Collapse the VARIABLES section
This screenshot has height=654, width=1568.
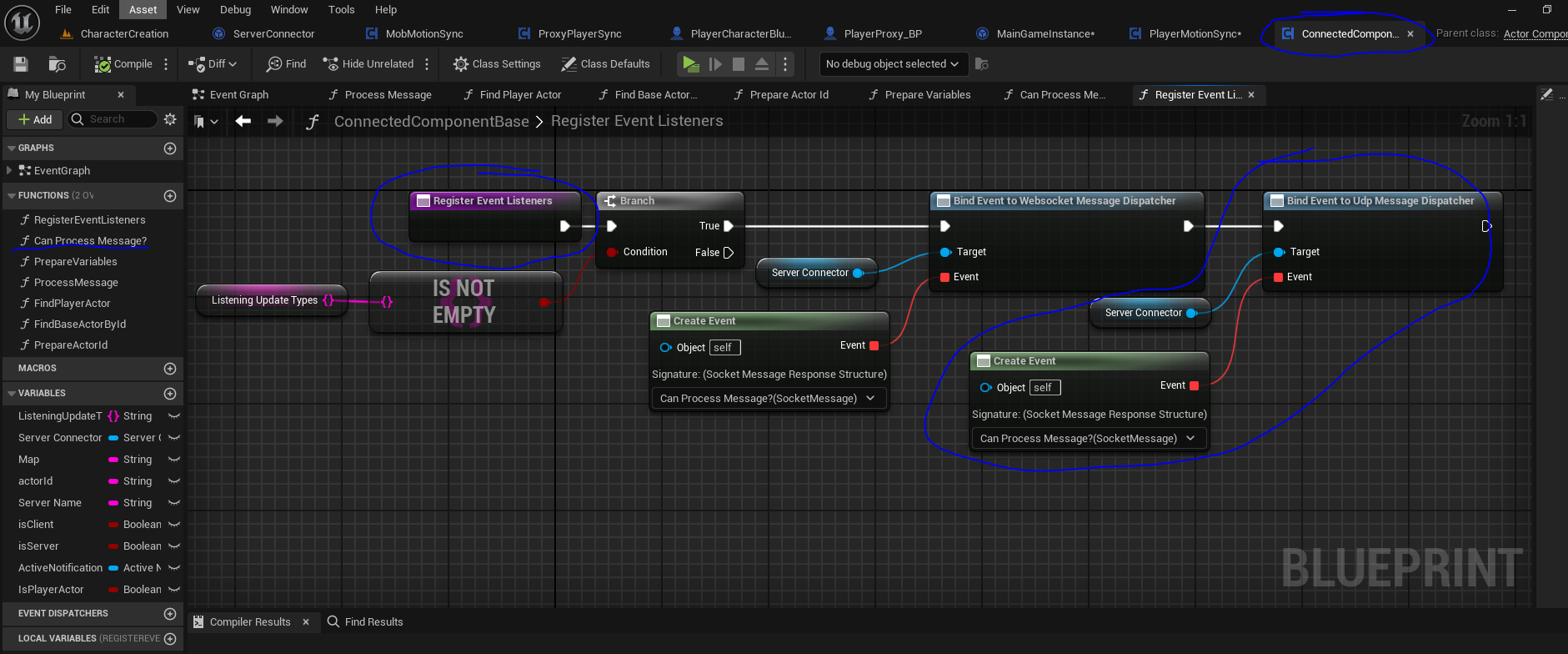click(12, 394)
